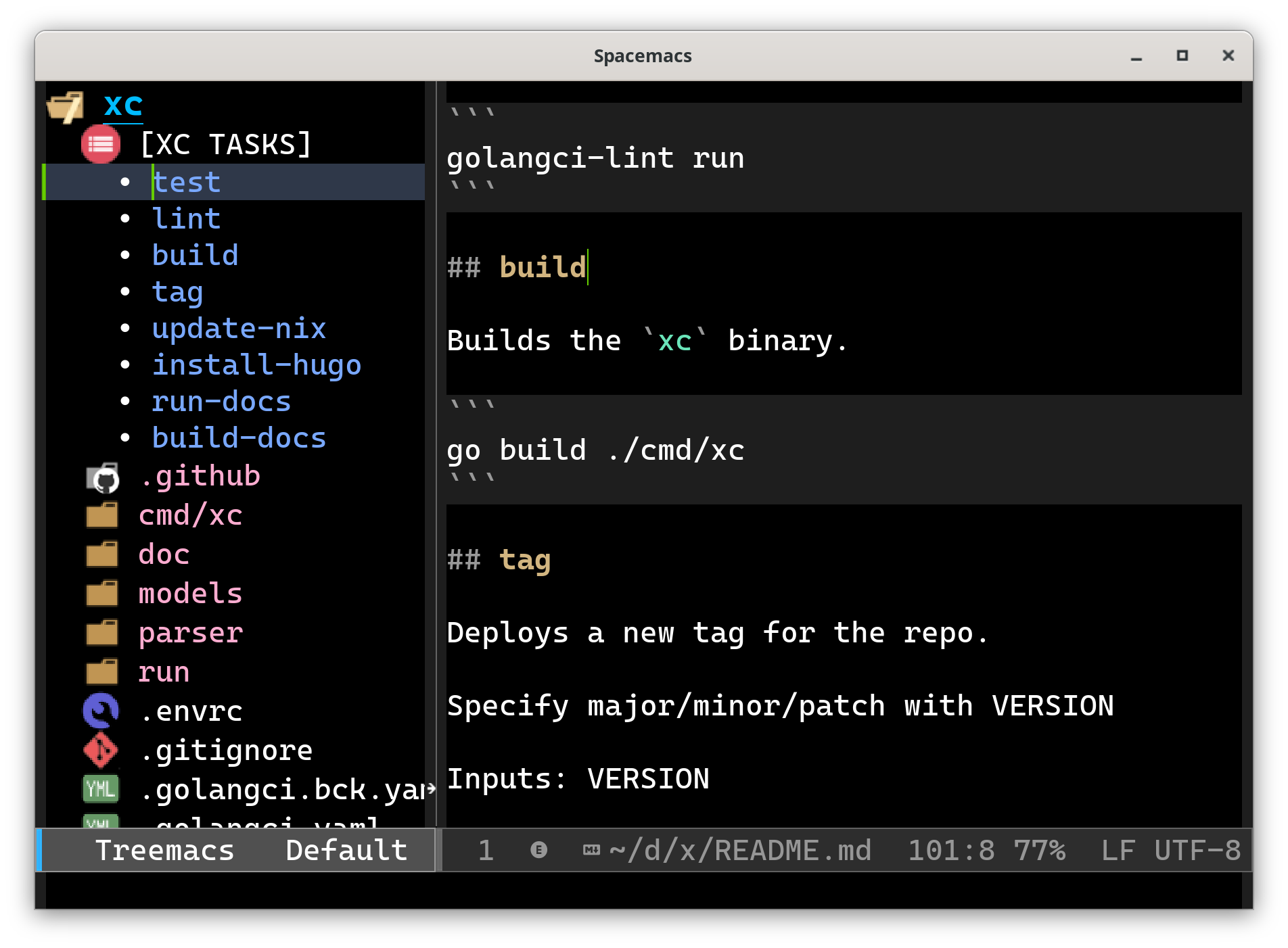
Task: Expand the parser directory
Action: point(191,633)
